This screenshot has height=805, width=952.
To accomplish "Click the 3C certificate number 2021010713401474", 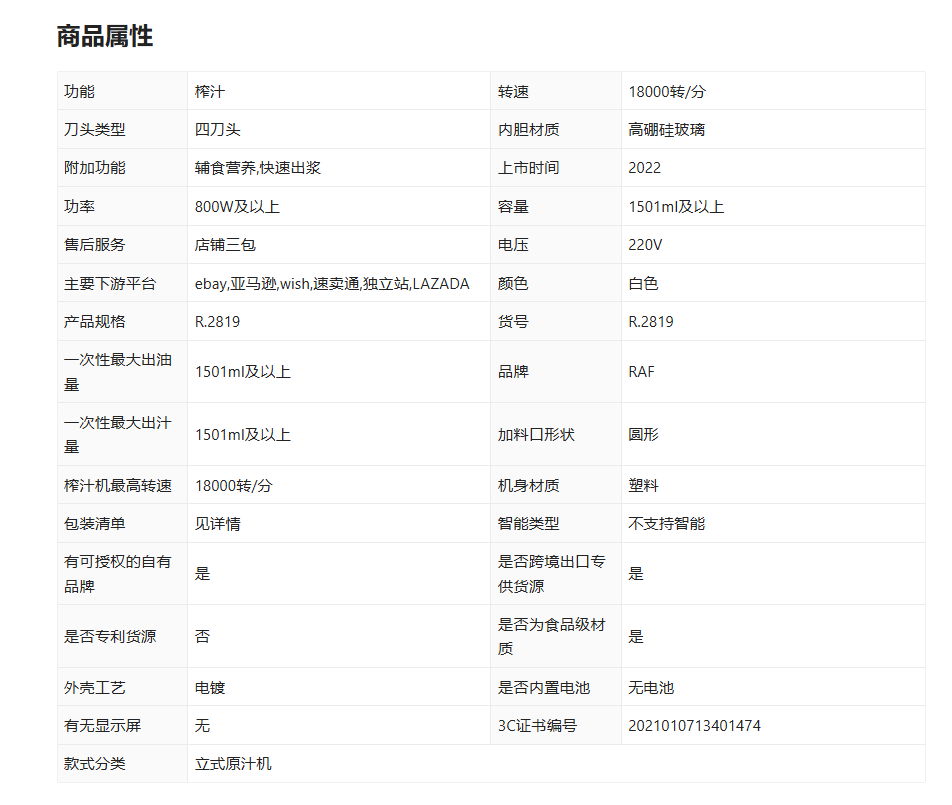I will tap(694, 725).
